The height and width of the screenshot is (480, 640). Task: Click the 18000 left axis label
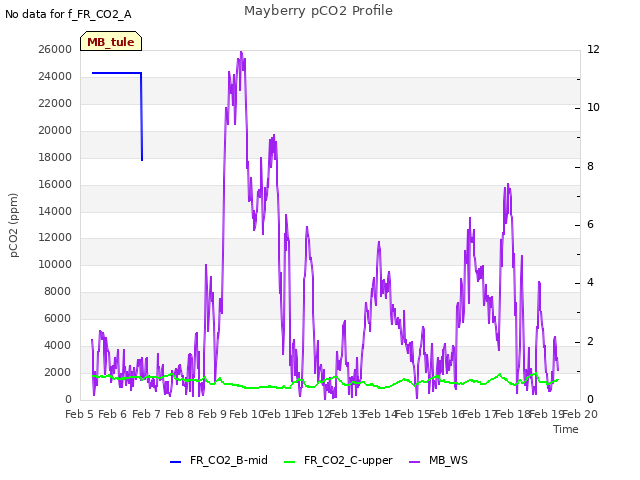pos(55,157)
